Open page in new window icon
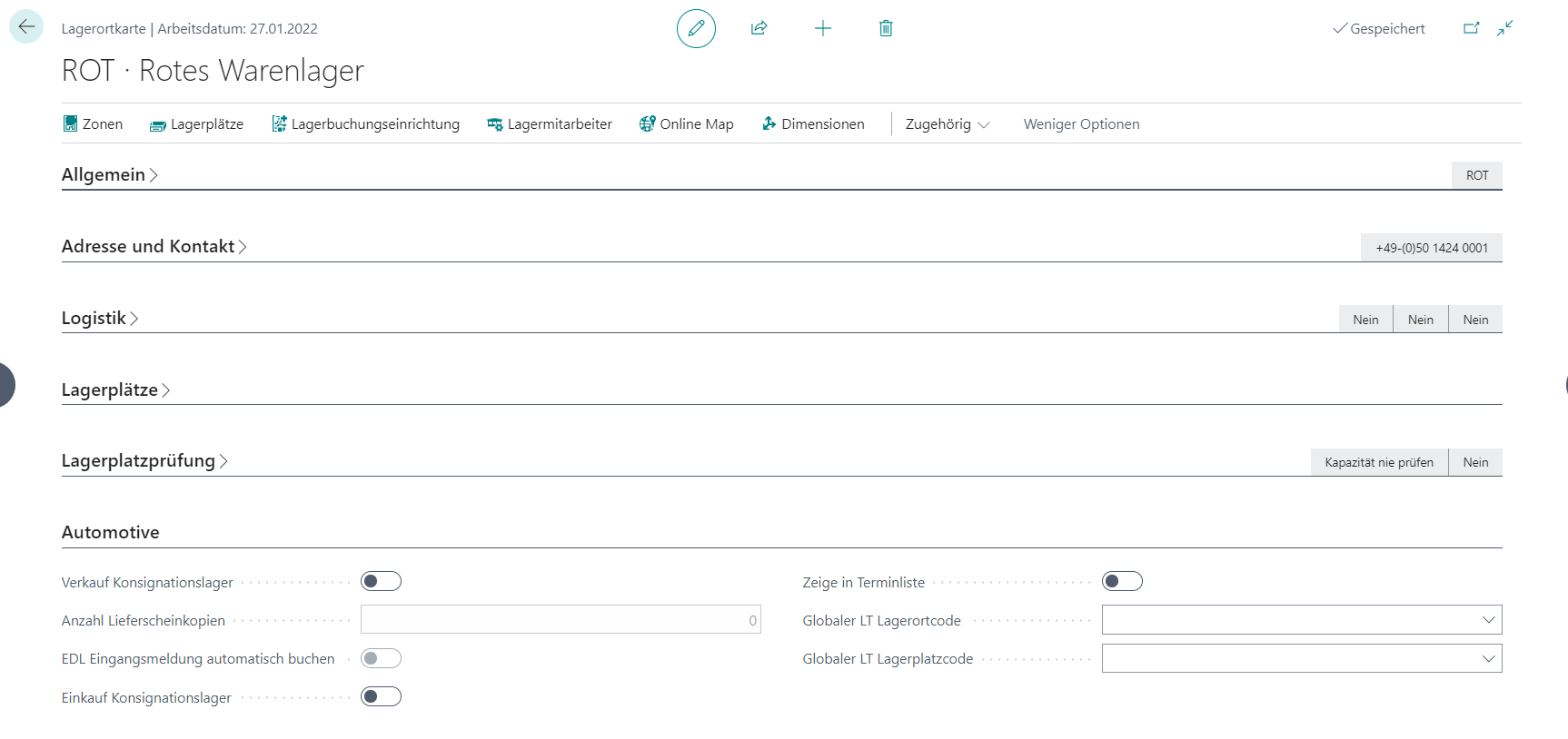The height and width of the screenshot is (739, 1568). [1471, 28]
